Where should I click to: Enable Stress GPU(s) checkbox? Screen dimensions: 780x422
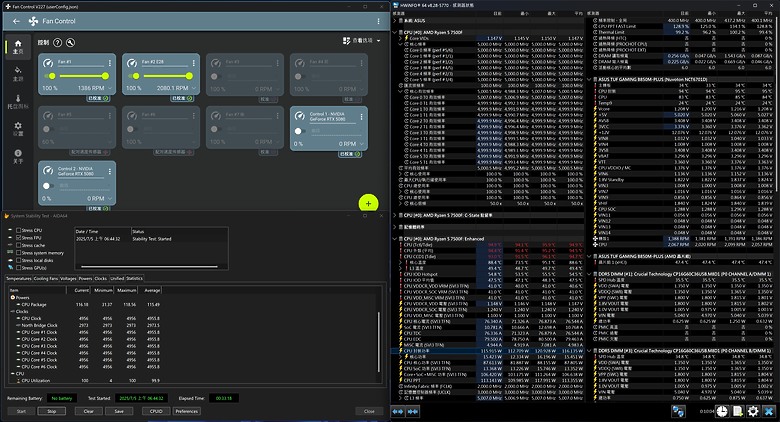tap(18, 268)
